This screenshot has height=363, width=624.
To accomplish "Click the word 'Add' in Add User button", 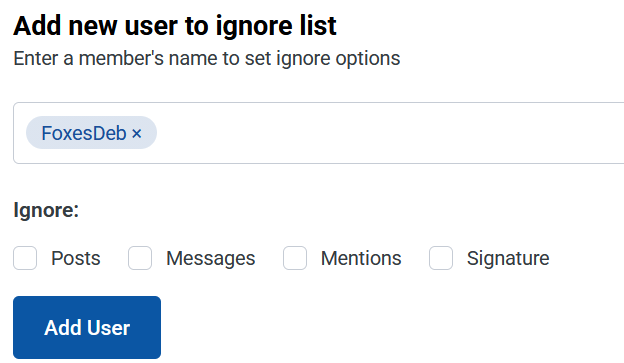I will point(63,328).
